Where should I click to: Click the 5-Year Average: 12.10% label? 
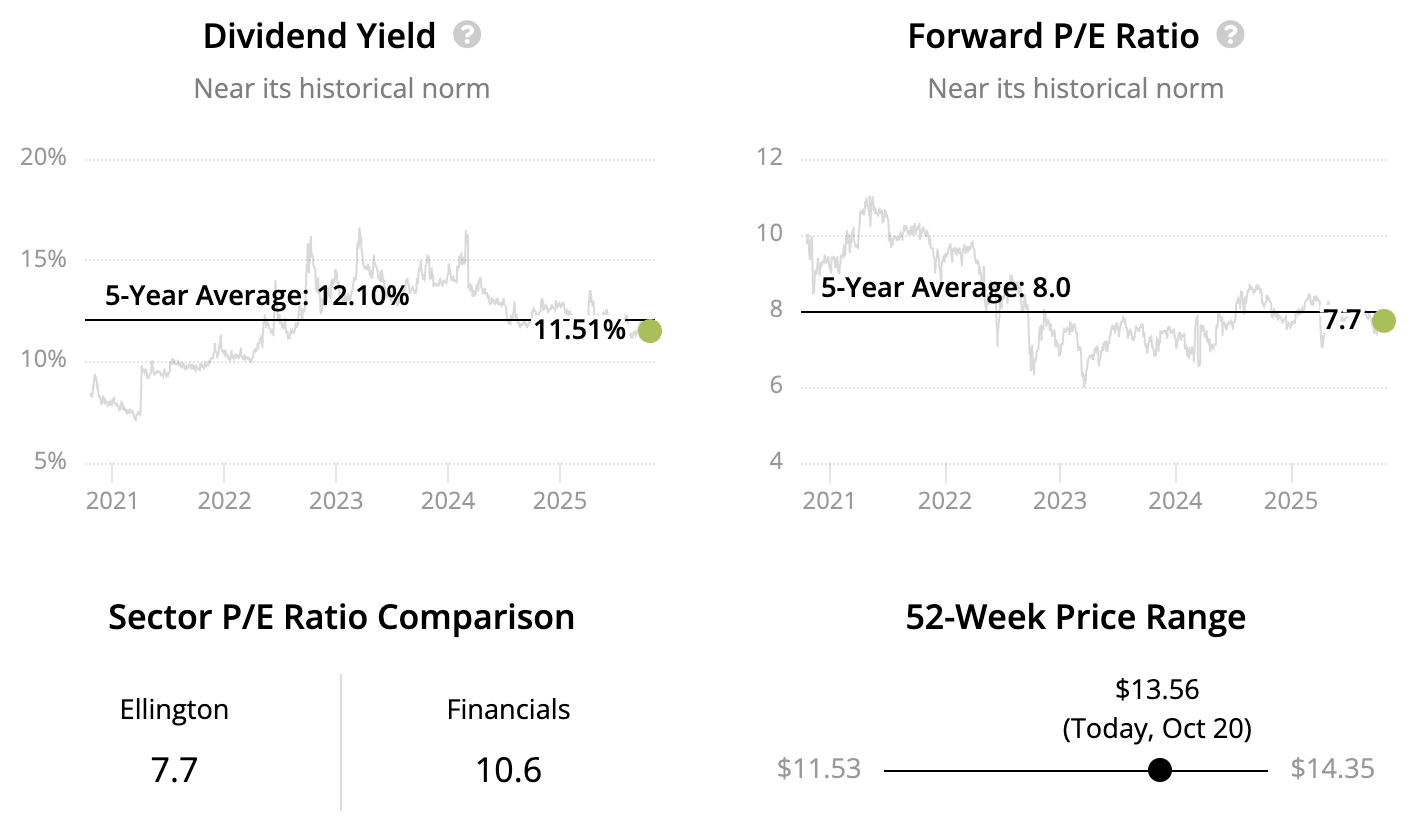pyautogui.click(x=257, y=296)
